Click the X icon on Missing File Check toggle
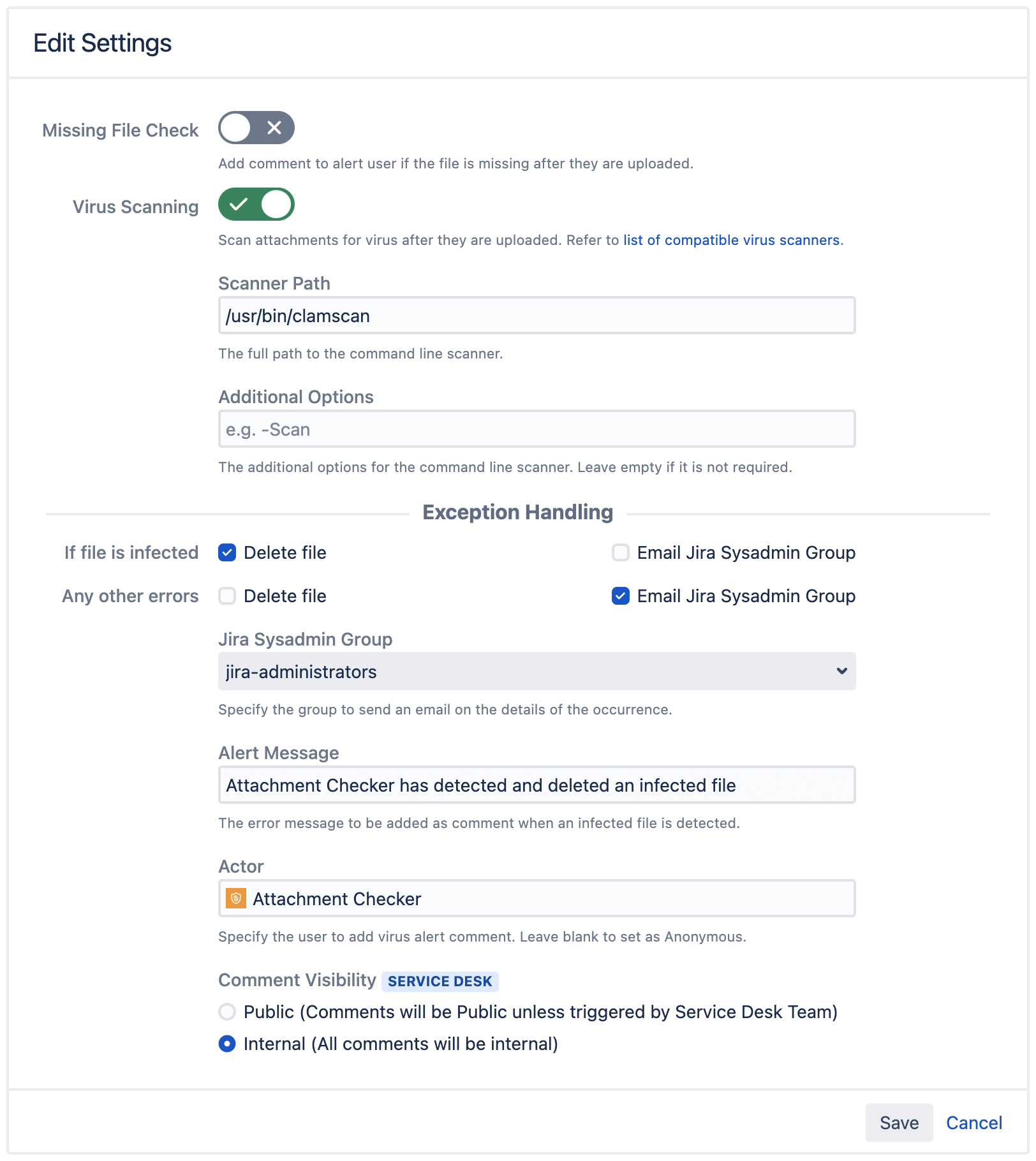The height and width of the screenshot is (1161, 1036). click(275, 128)
